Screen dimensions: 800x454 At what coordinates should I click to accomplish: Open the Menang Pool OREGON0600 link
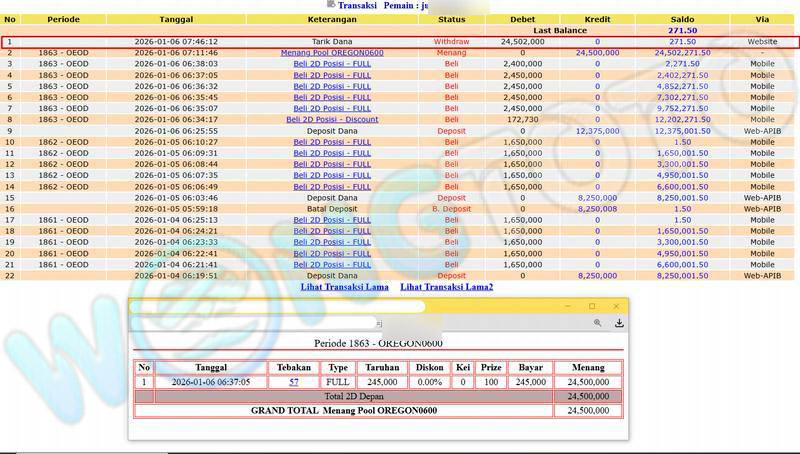point(331,52)
